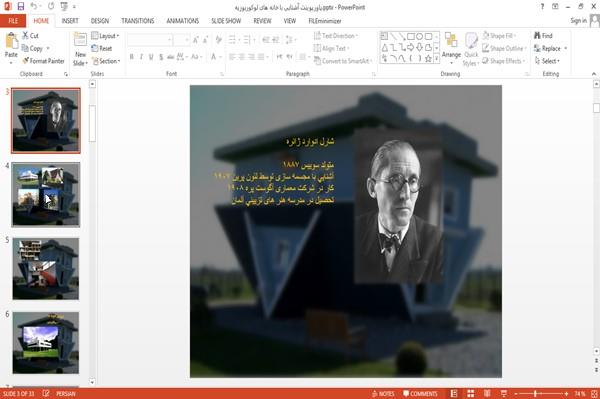Open the Shape Outline dropdown
Screen dimensions: 600x399
[x=504, y=48]
